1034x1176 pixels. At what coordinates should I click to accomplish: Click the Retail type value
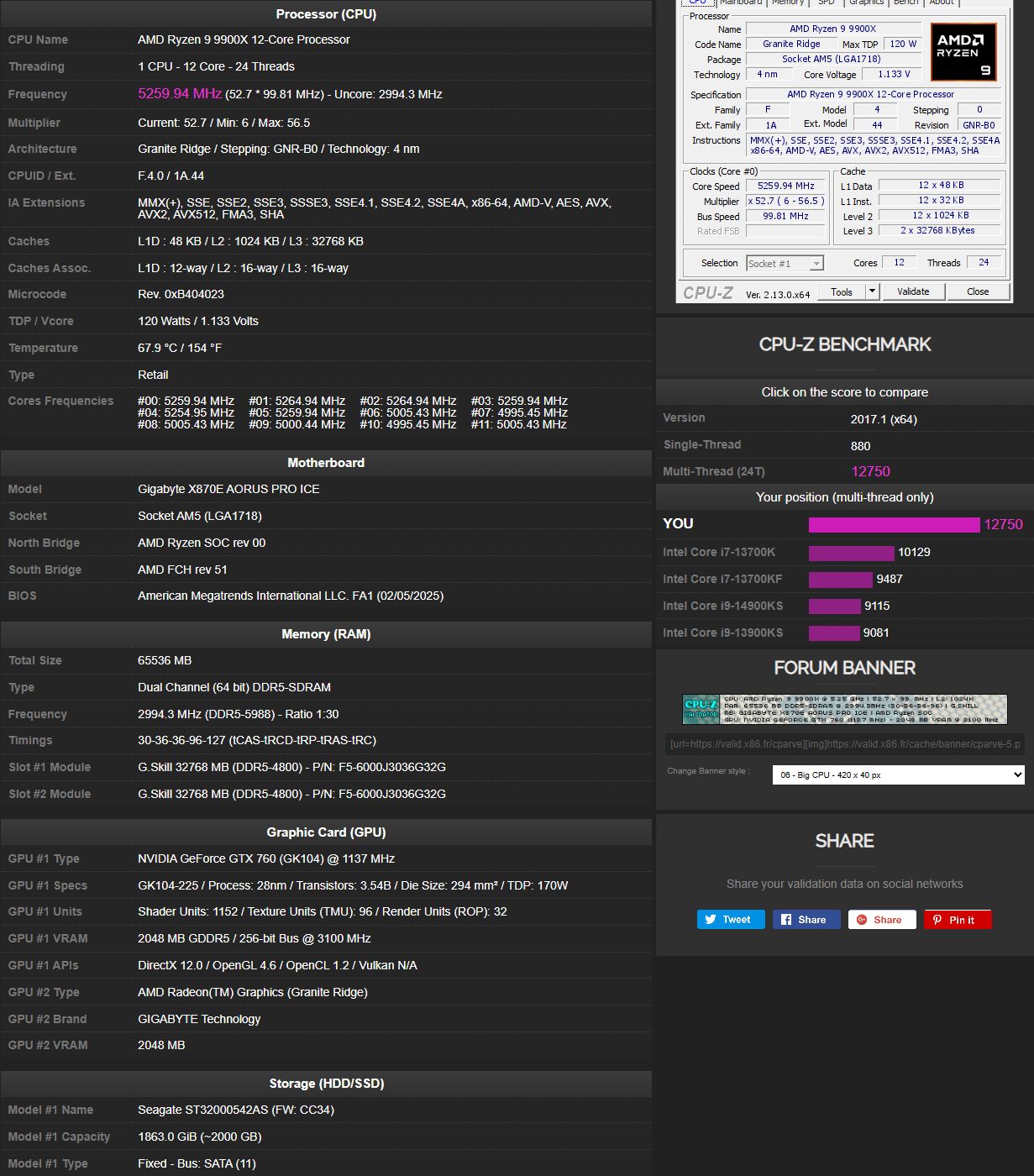coord(153,375)
